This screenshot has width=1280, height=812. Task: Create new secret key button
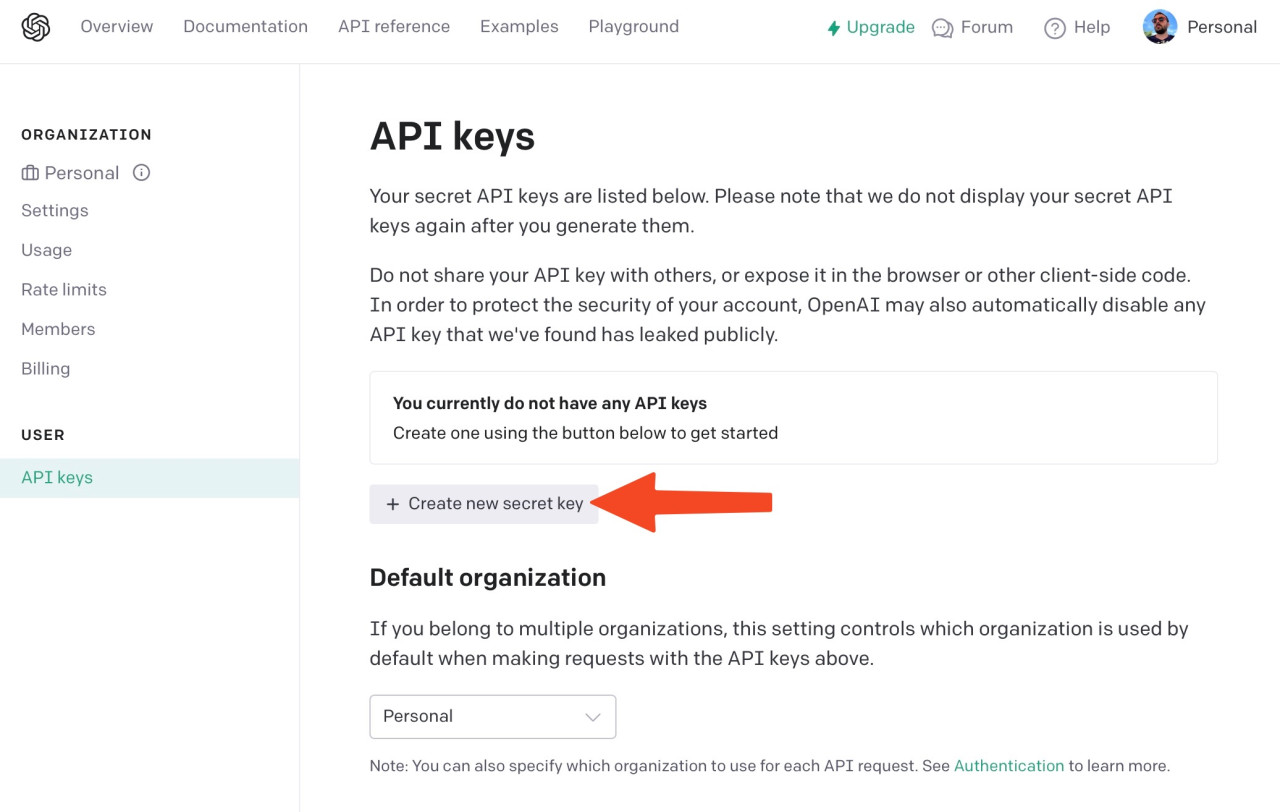click(484, 504)
